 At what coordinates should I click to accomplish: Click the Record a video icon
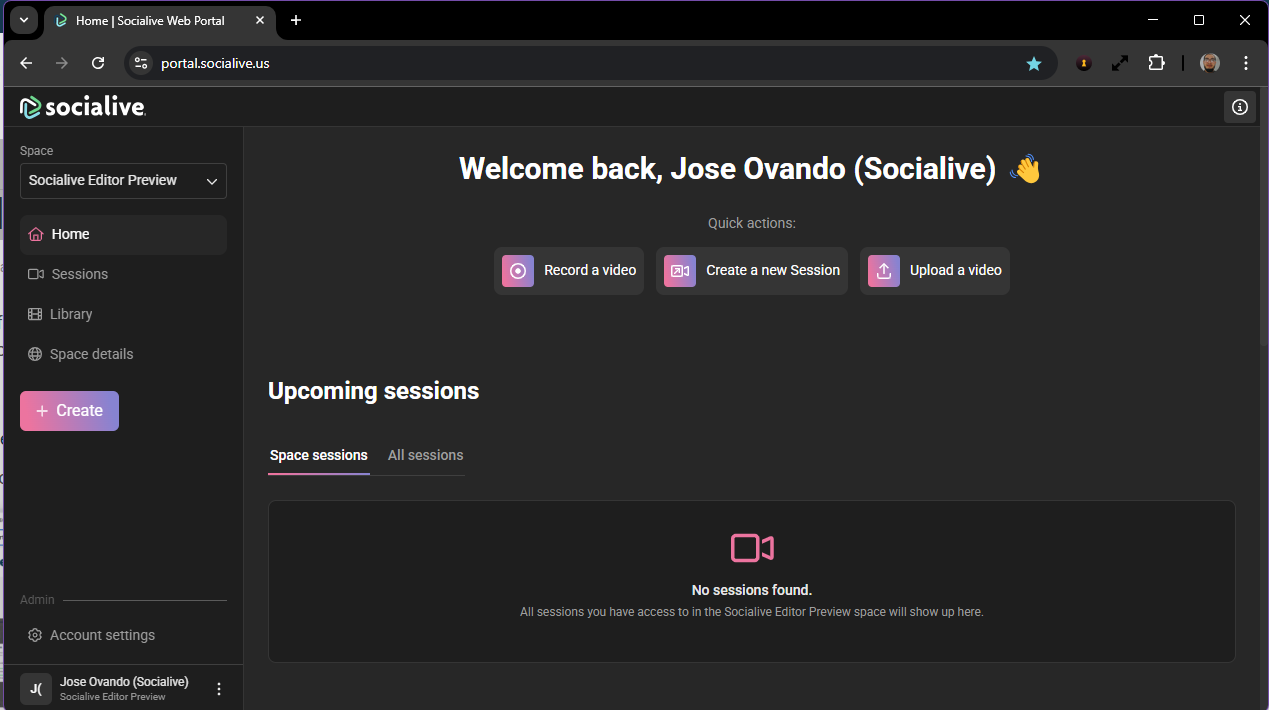click(518, 271)
